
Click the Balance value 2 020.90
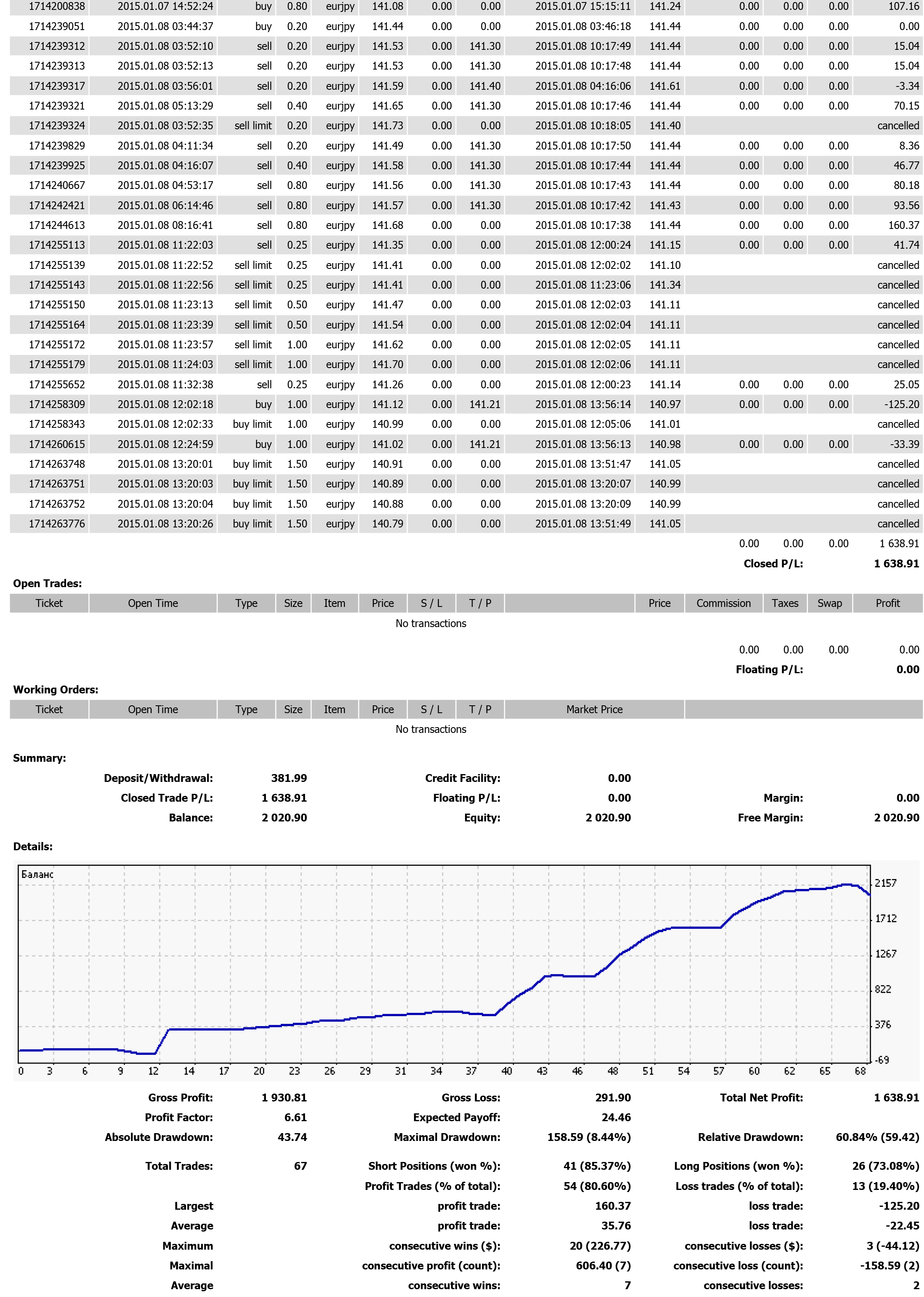click(x=284, y=818)
